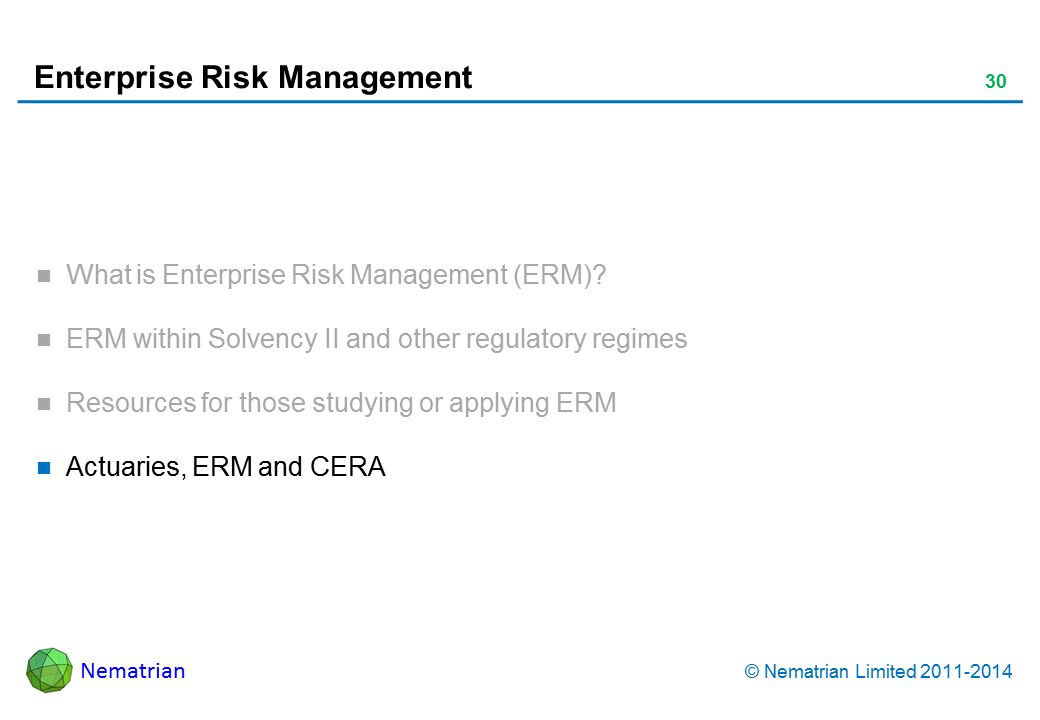Click the grey bullet beside Resources item
Screen dimensions: 1040x720
coord(44,404)
